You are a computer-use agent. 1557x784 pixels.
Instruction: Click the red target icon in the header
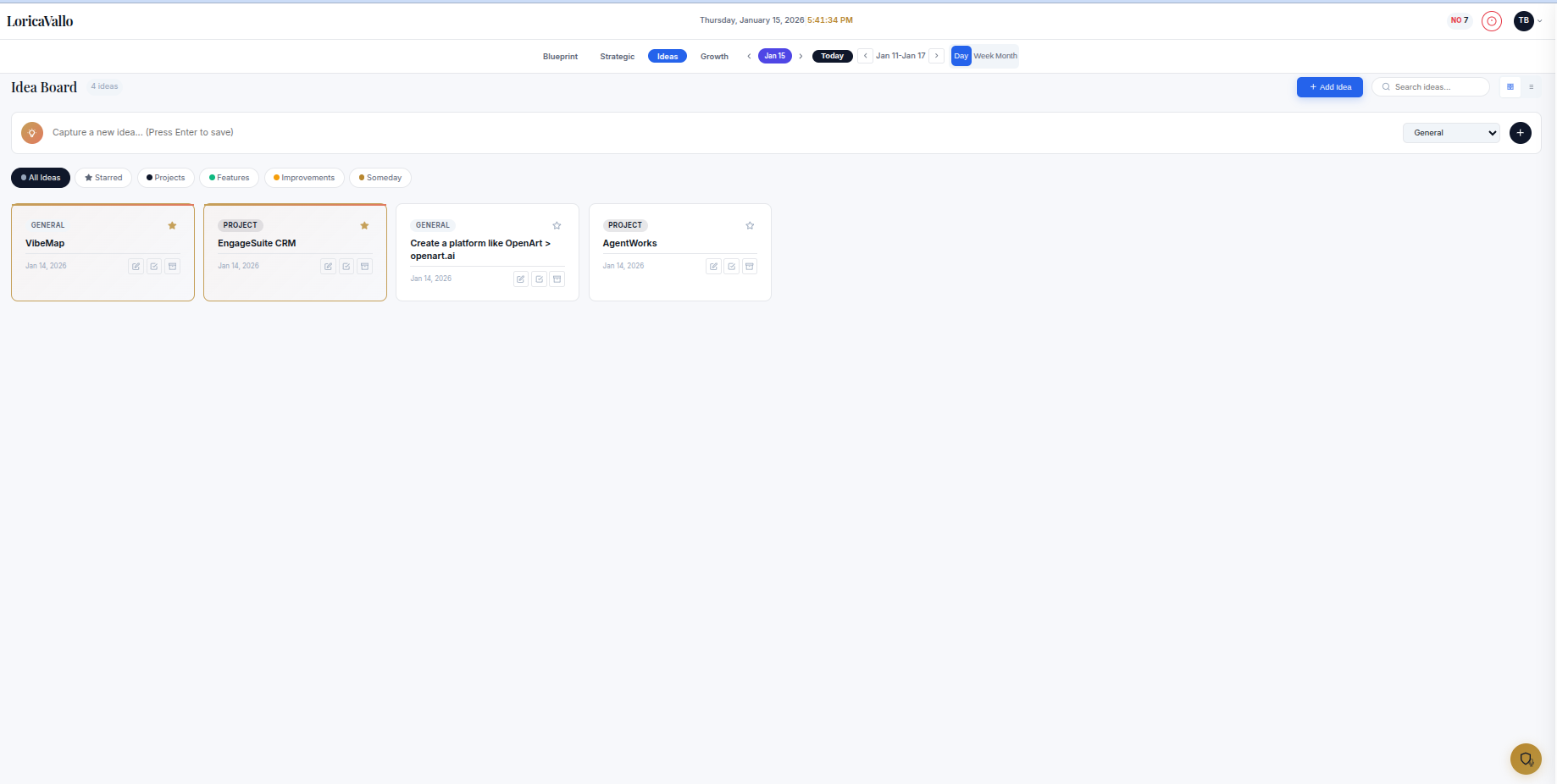click(x=1492, y=20)
